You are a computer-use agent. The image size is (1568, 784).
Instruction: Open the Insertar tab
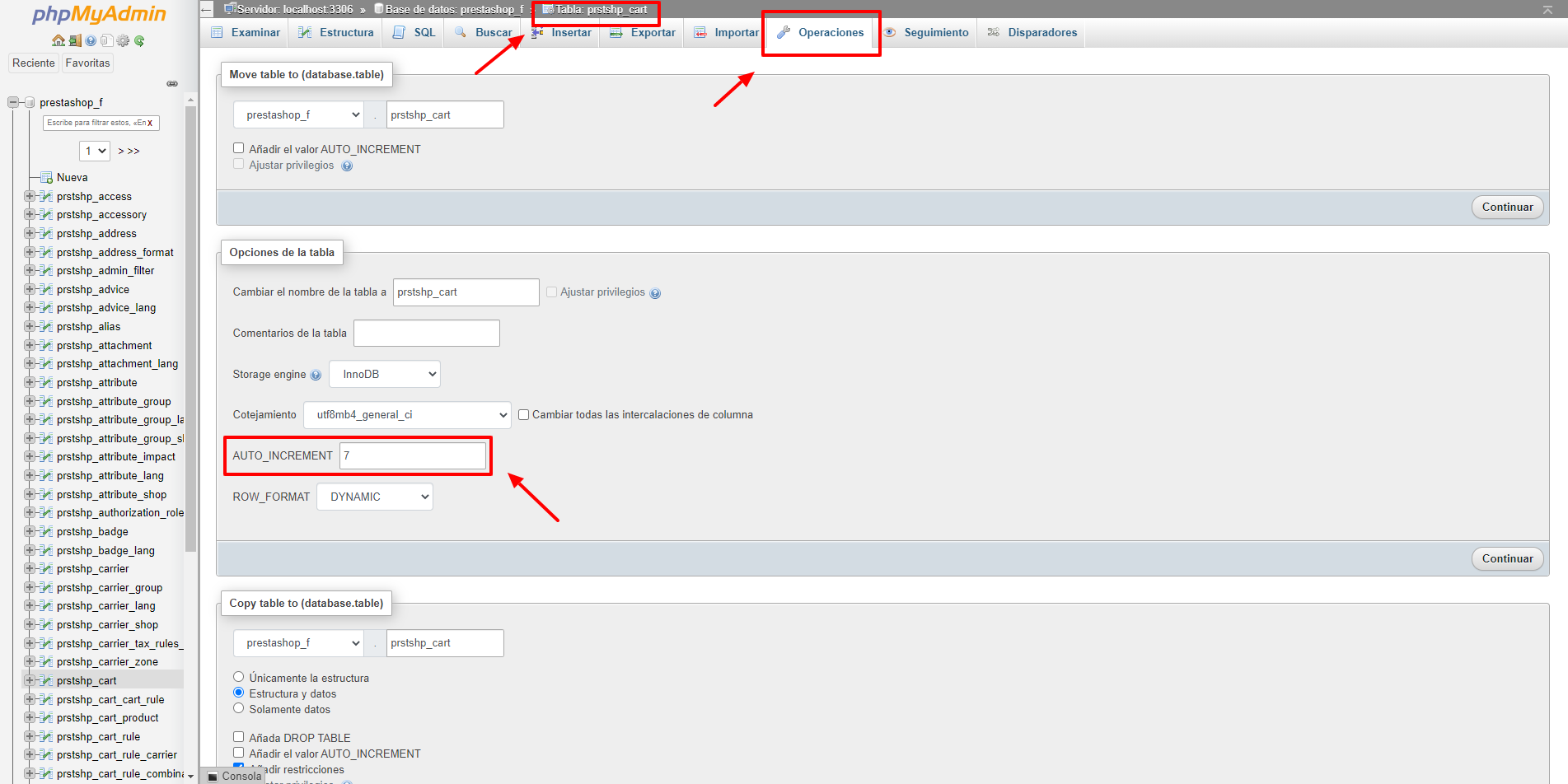click(562, 32)
